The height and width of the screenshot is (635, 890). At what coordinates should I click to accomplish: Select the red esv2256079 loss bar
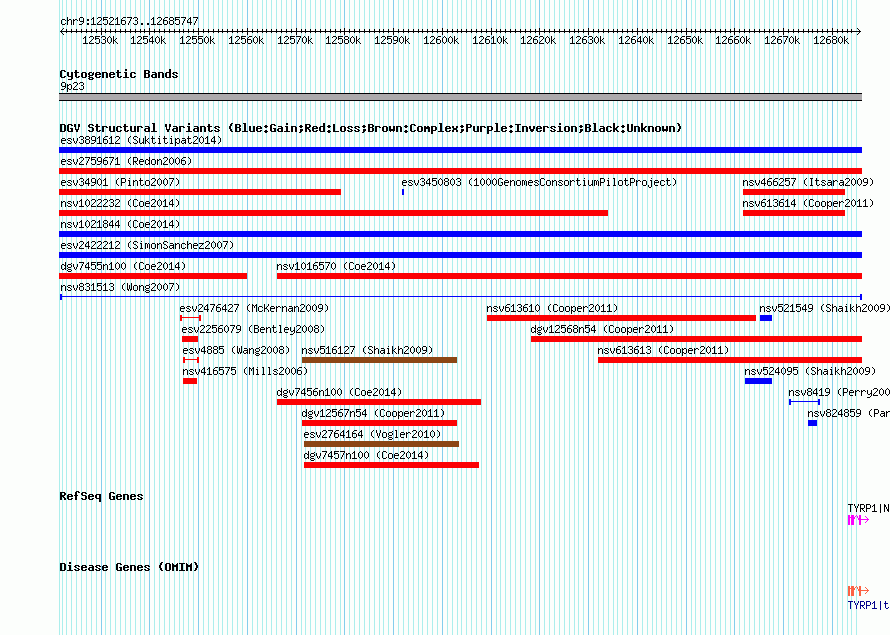pos(190,339)
